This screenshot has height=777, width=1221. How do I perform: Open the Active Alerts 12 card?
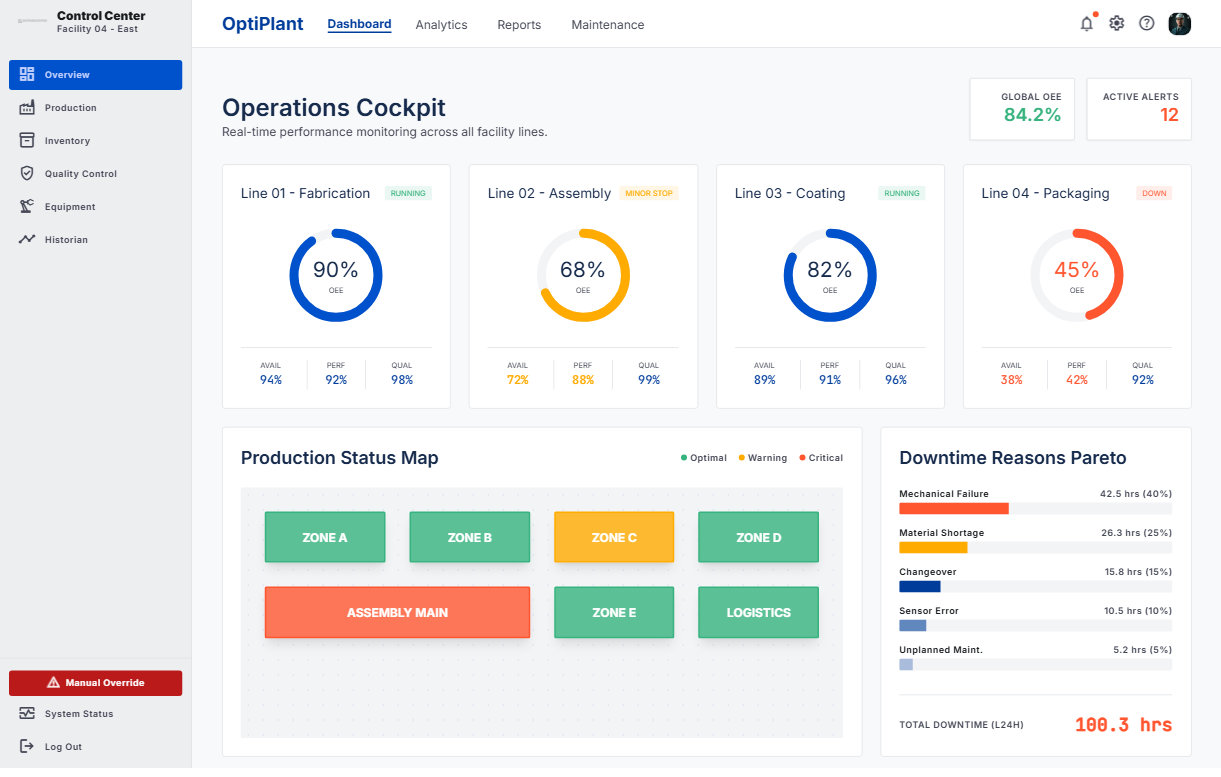point(1139,109)
